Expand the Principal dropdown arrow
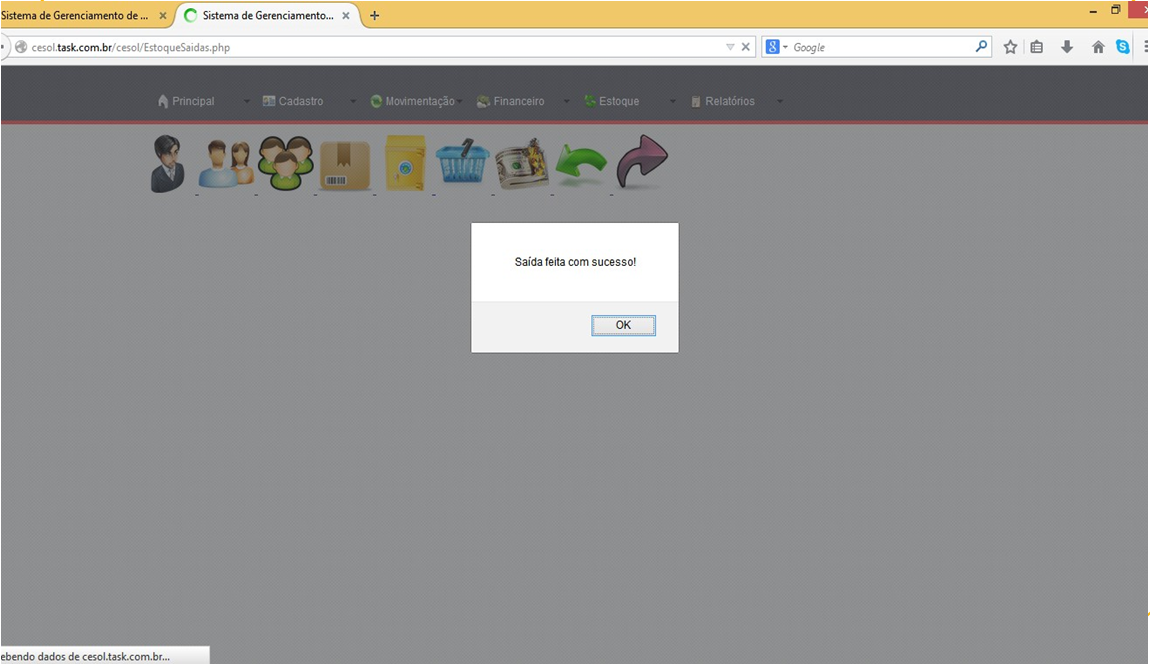This screenshot has width=1150, height=664. coord(247,101)
